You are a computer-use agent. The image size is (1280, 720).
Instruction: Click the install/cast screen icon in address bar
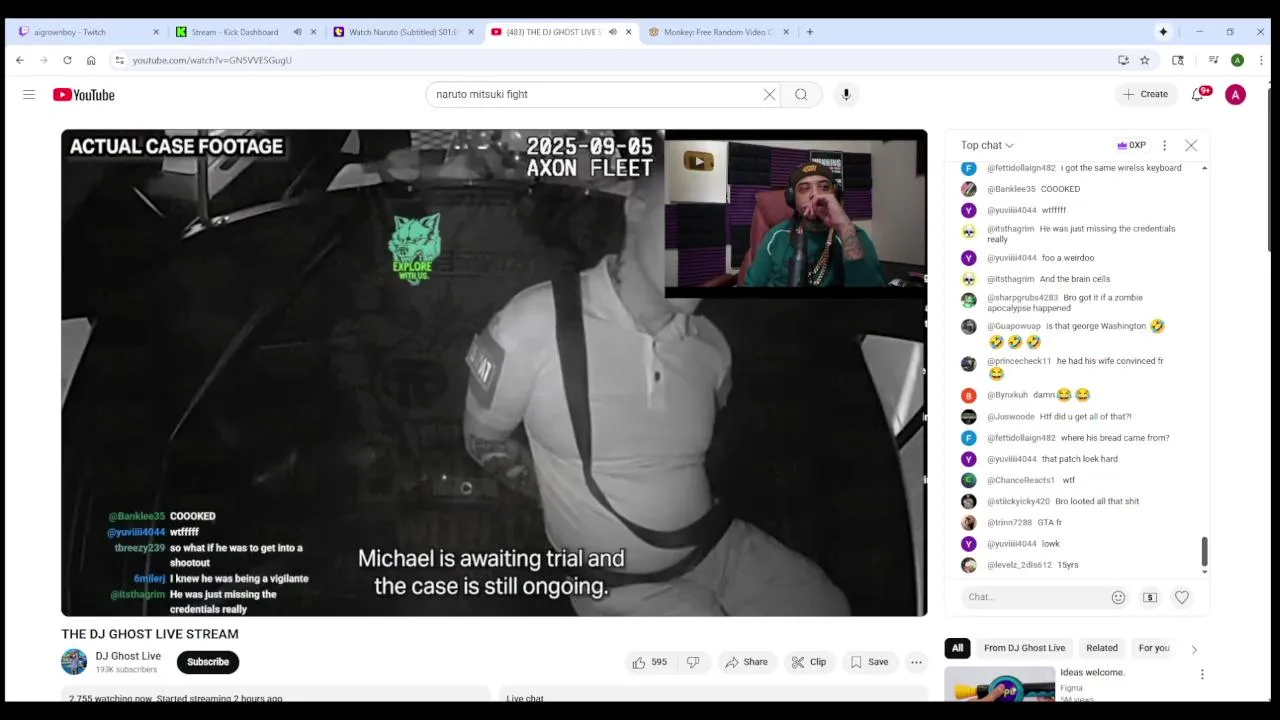[1123, 60]
